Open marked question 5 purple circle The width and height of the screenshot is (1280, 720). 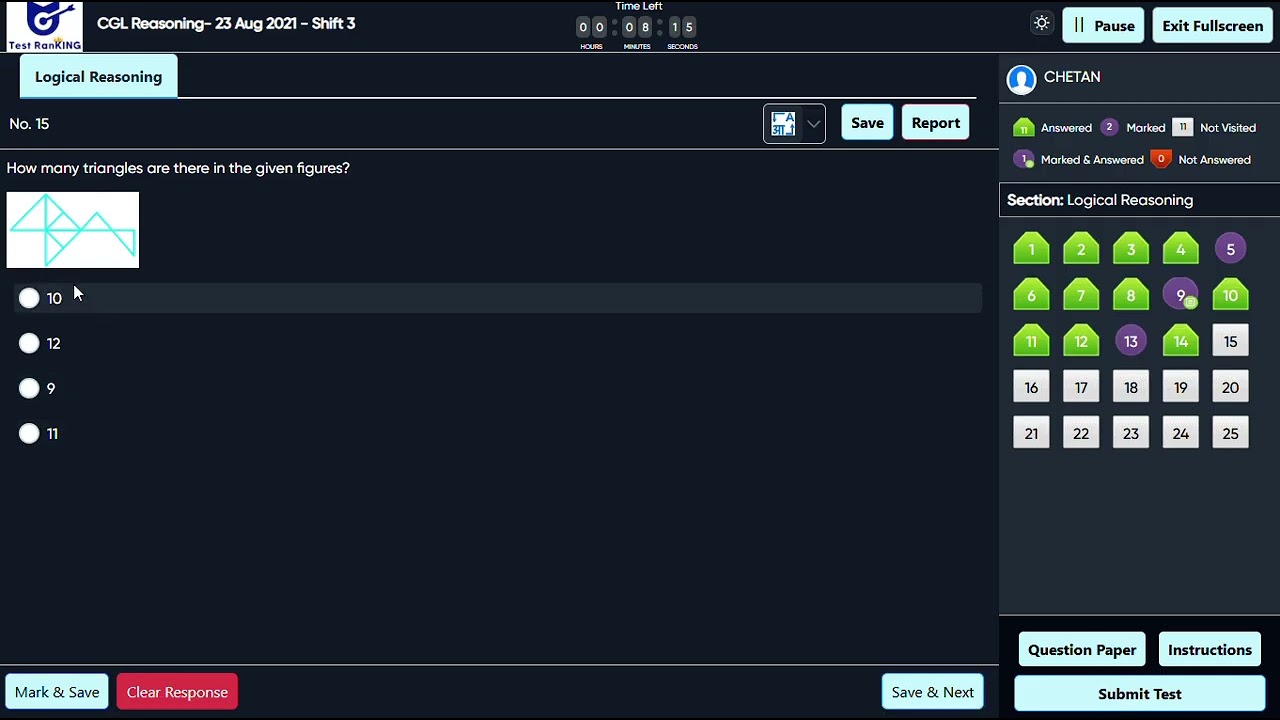1230,249
